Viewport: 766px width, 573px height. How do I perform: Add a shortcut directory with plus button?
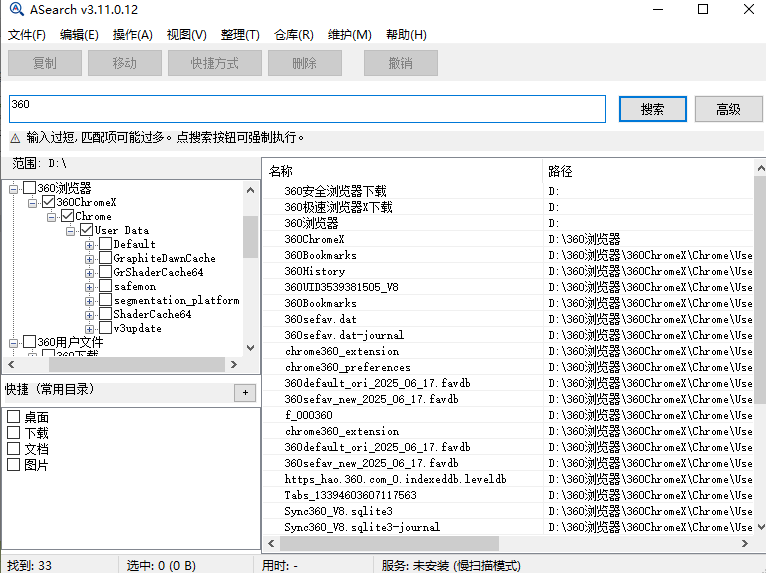click(245, 392)
